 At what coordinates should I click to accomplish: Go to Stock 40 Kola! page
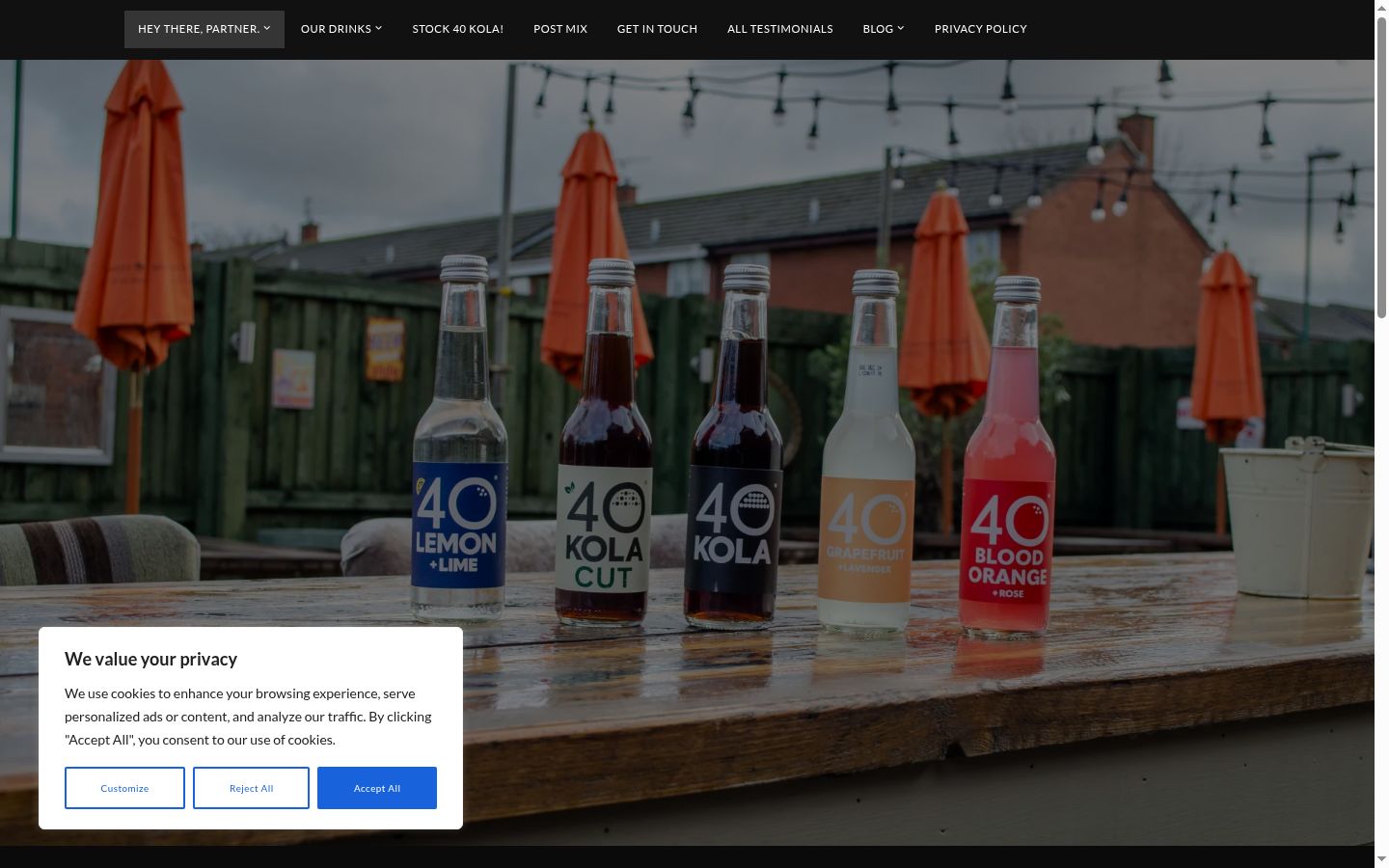pos(458,29)
